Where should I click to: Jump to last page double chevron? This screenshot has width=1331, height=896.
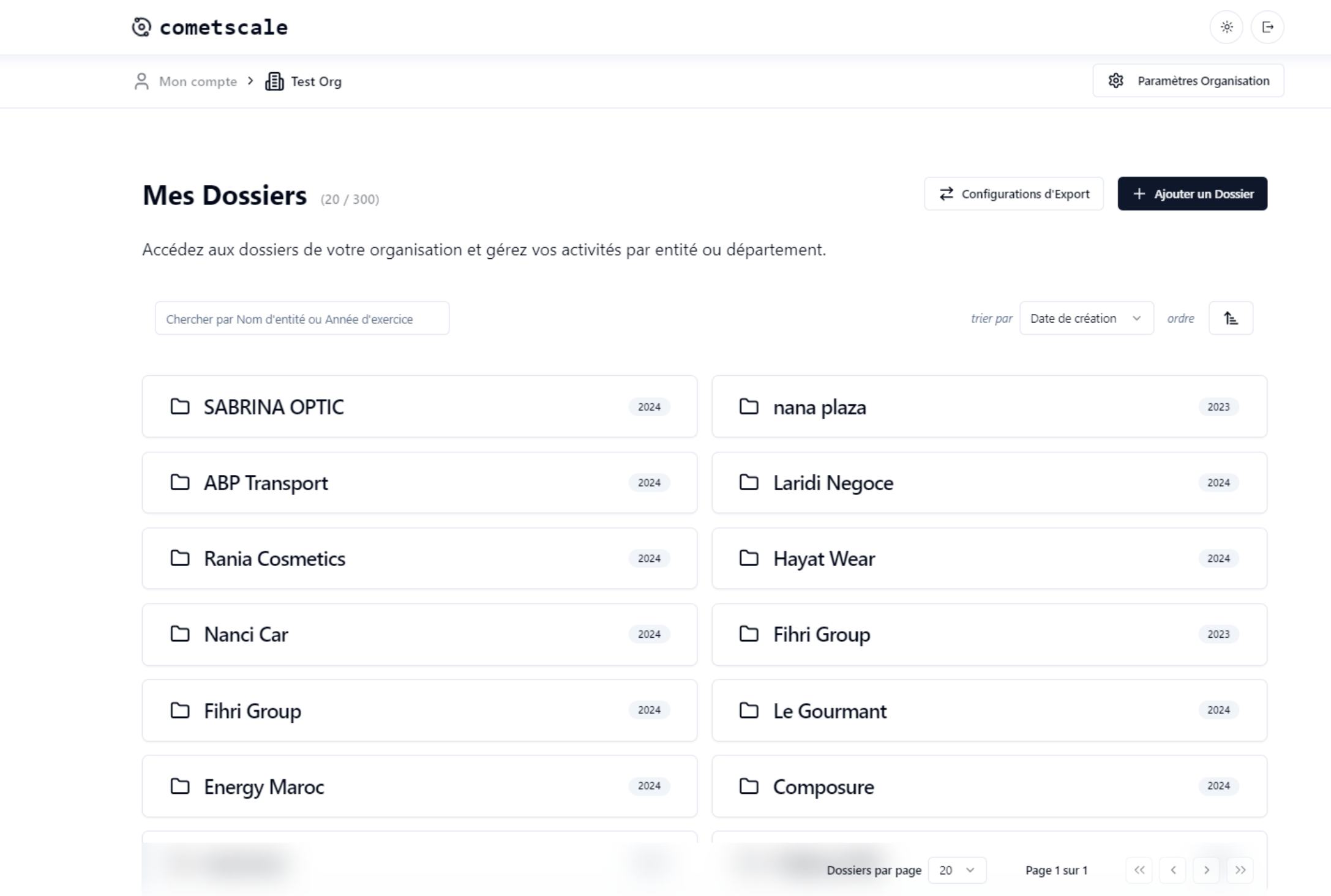tap(1240, 870)
